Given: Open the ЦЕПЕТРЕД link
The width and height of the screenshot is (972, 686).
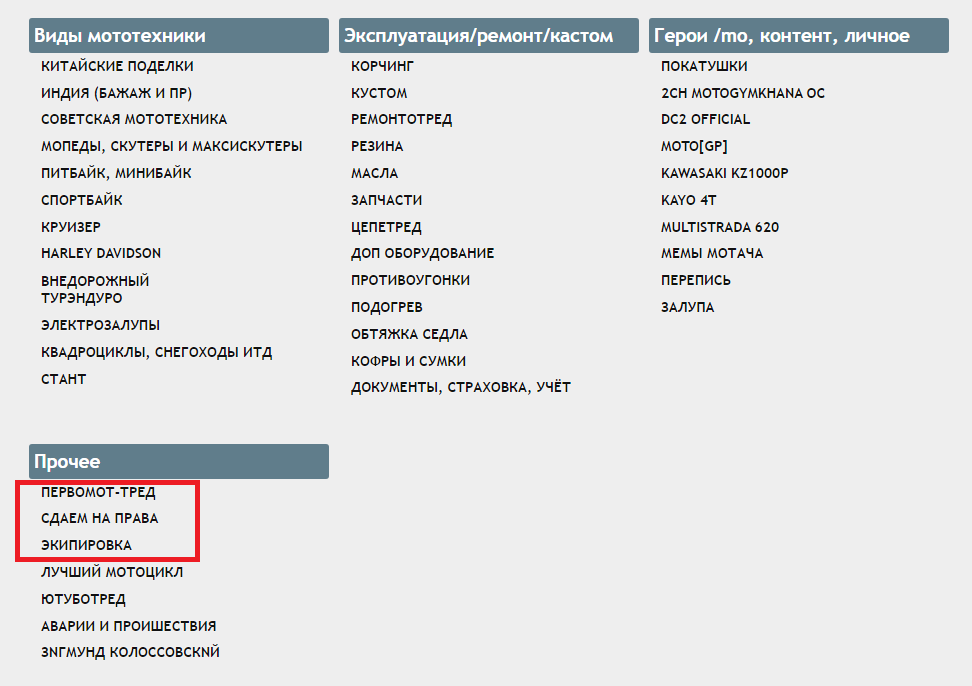Looking at the screenshot, I should pos(386,227).
